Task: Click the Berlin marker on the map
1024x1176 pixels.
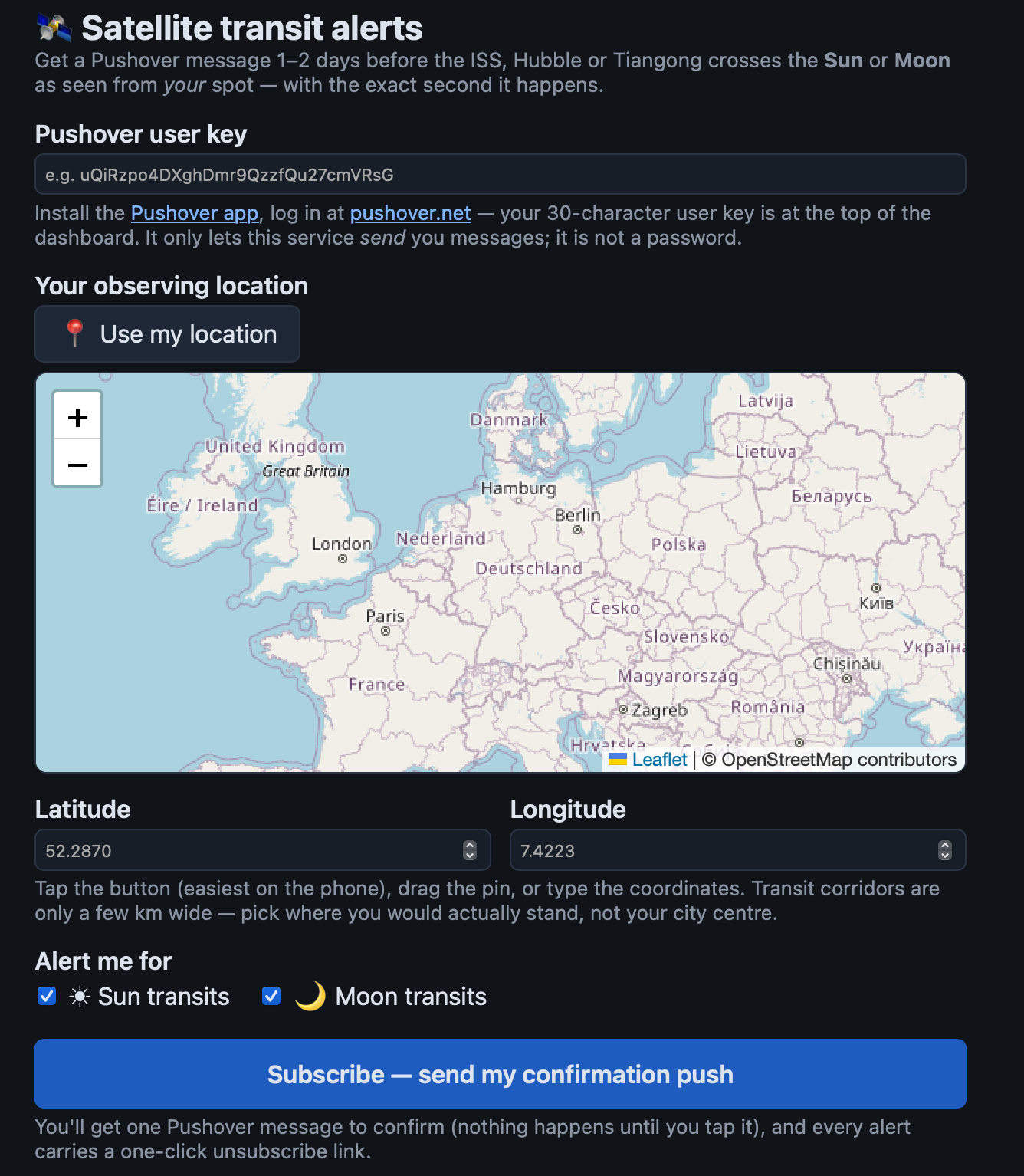Action: tap(577, 530)
